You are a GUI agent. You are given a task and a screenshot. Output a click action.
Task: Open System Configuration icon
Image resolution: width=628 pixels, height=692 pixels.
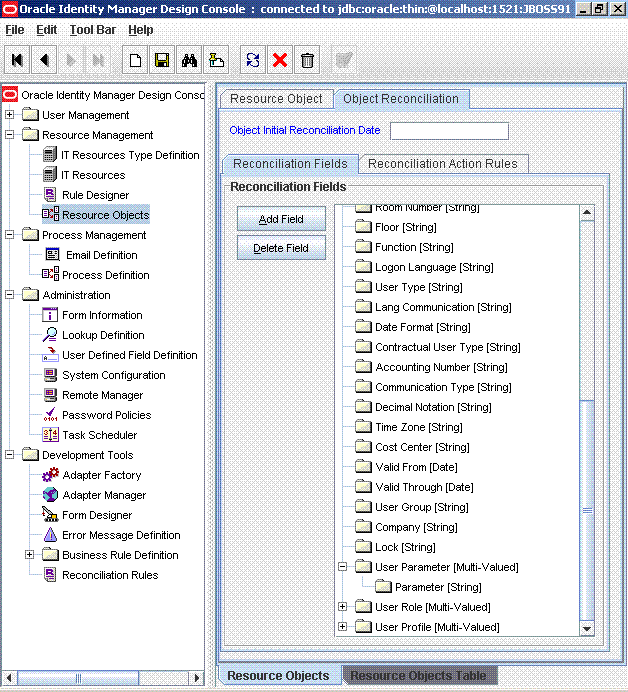50,375
